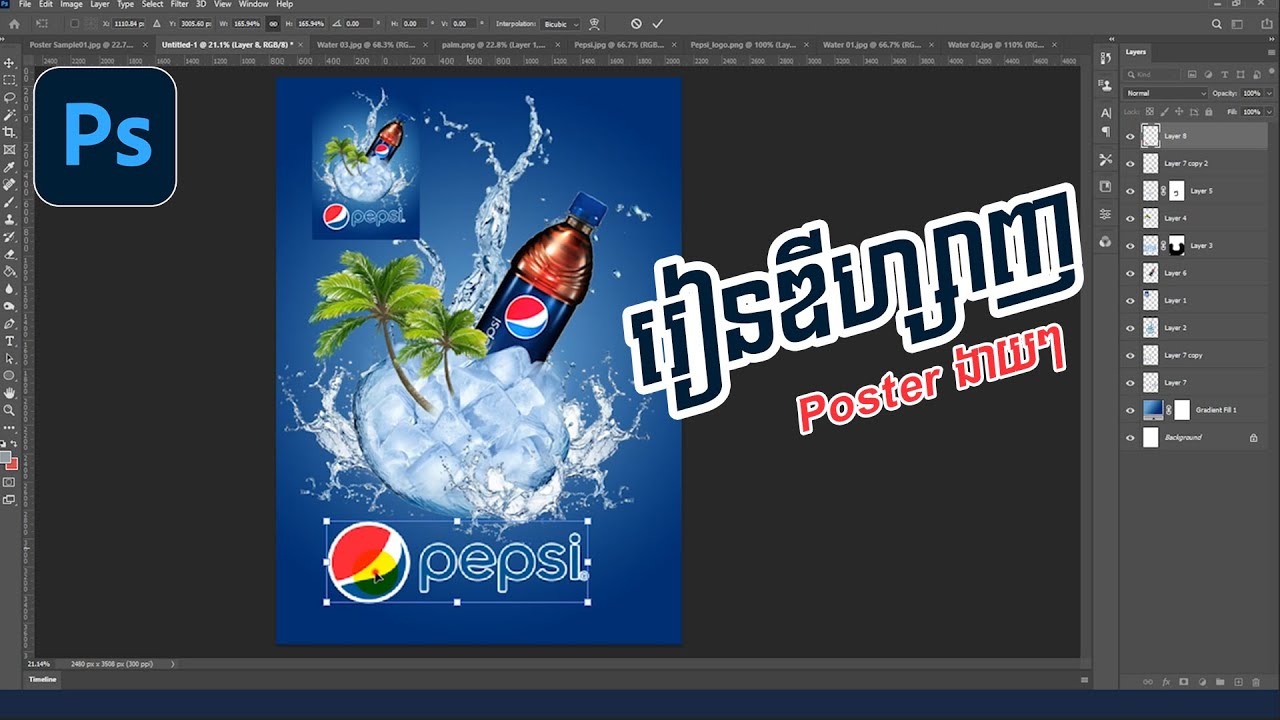Select the Lasso tool
The image size is (1280, 720).
(9, 97)
